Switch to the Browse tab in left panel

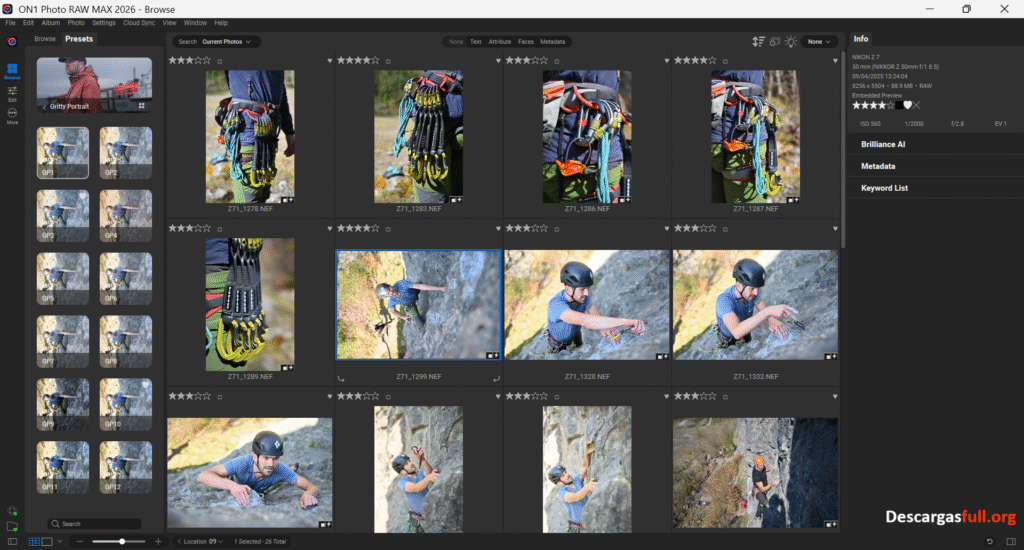point(45,39)
